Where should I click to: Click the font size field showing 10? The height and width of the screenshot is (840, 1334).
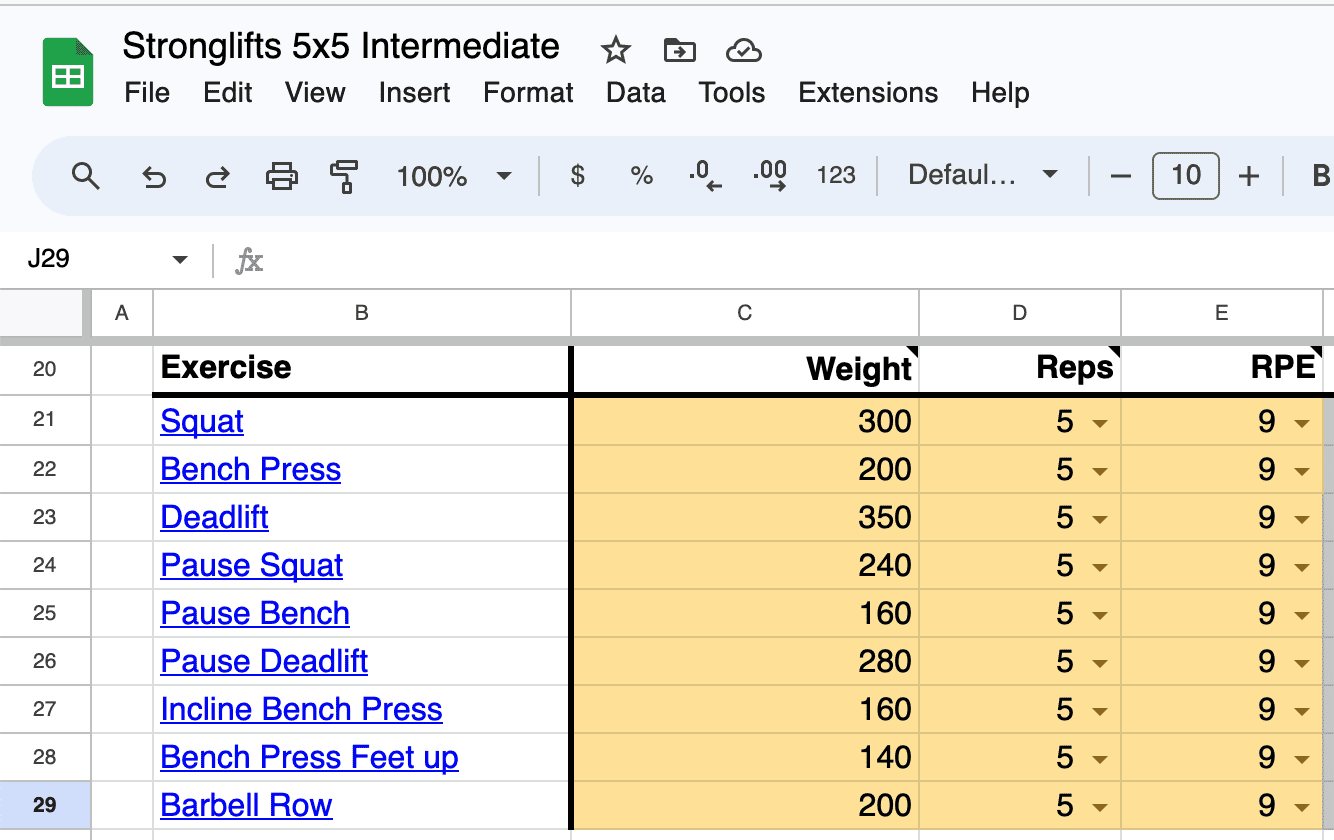1185,177
